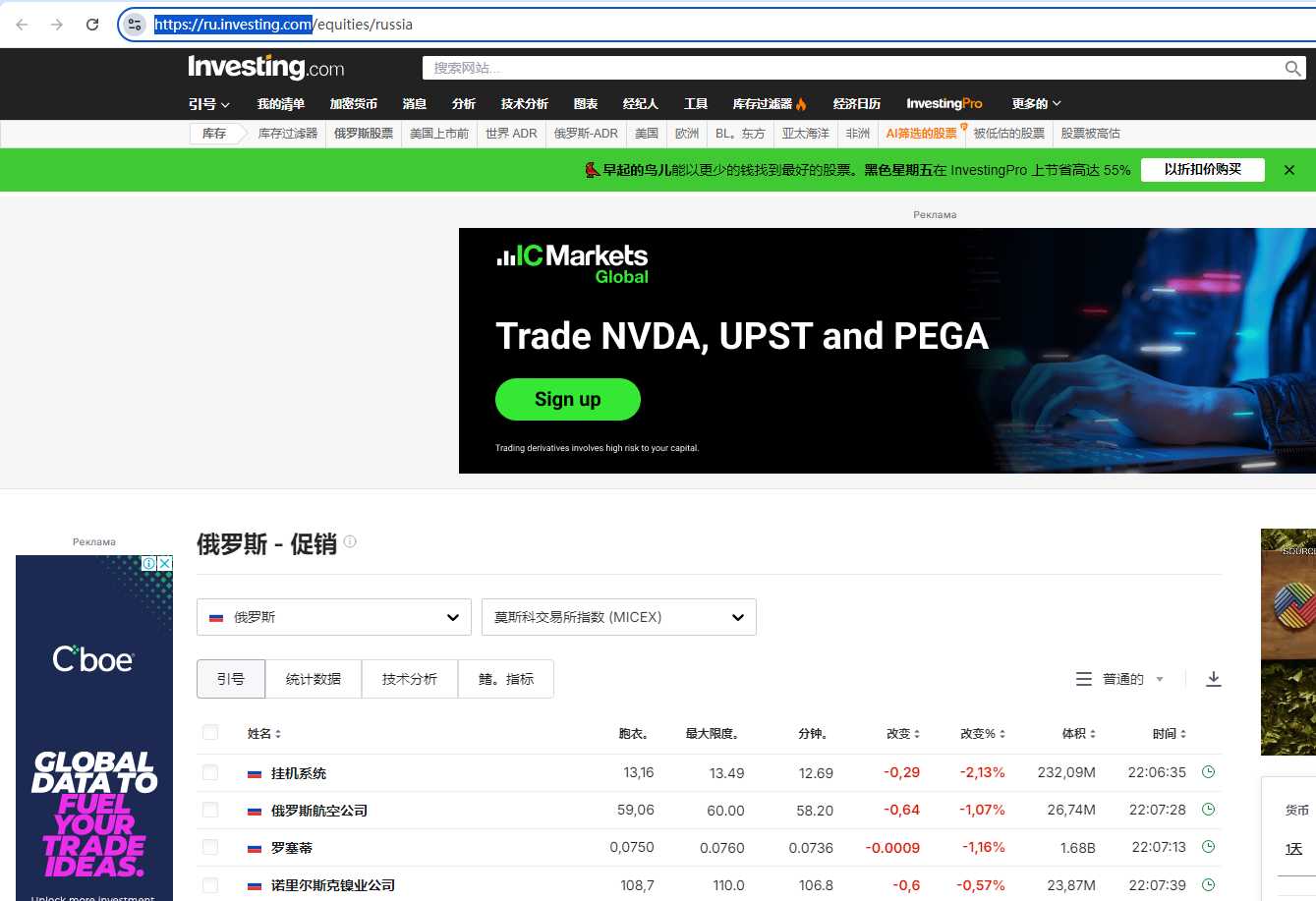Screen dimensions: 1316x901
Task: Click the clock icon in the 俄罗斯航空公司 row
Action: pyautogui.click(x=1209, y=810)
